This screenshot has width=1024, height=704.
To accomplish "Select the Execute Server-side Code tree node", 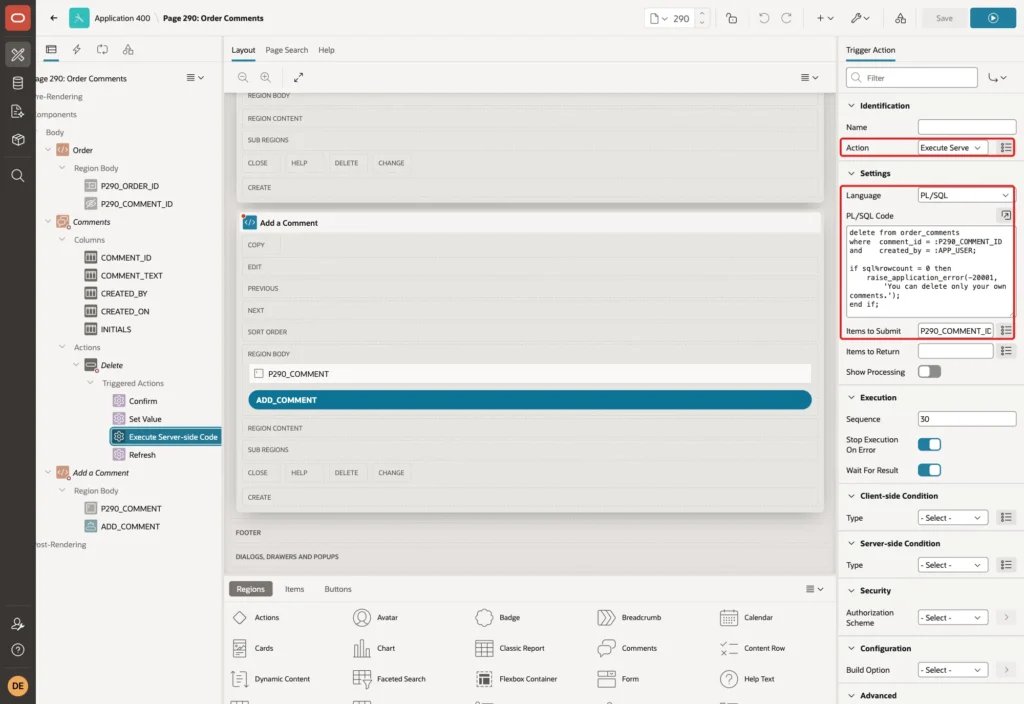I will pyautogui.click(x=166, y=437).
